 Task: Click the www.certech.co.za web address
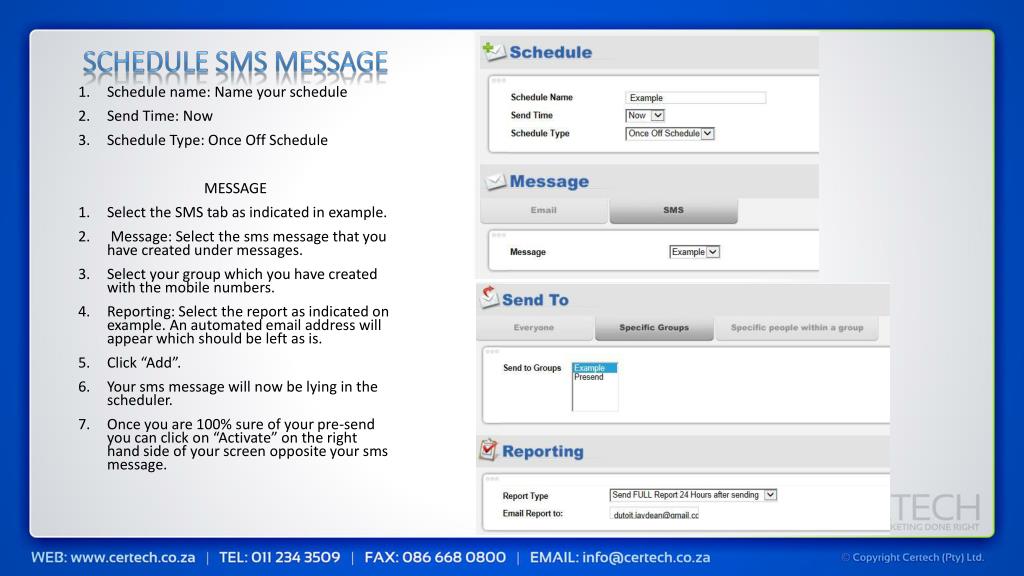[133, 558]
